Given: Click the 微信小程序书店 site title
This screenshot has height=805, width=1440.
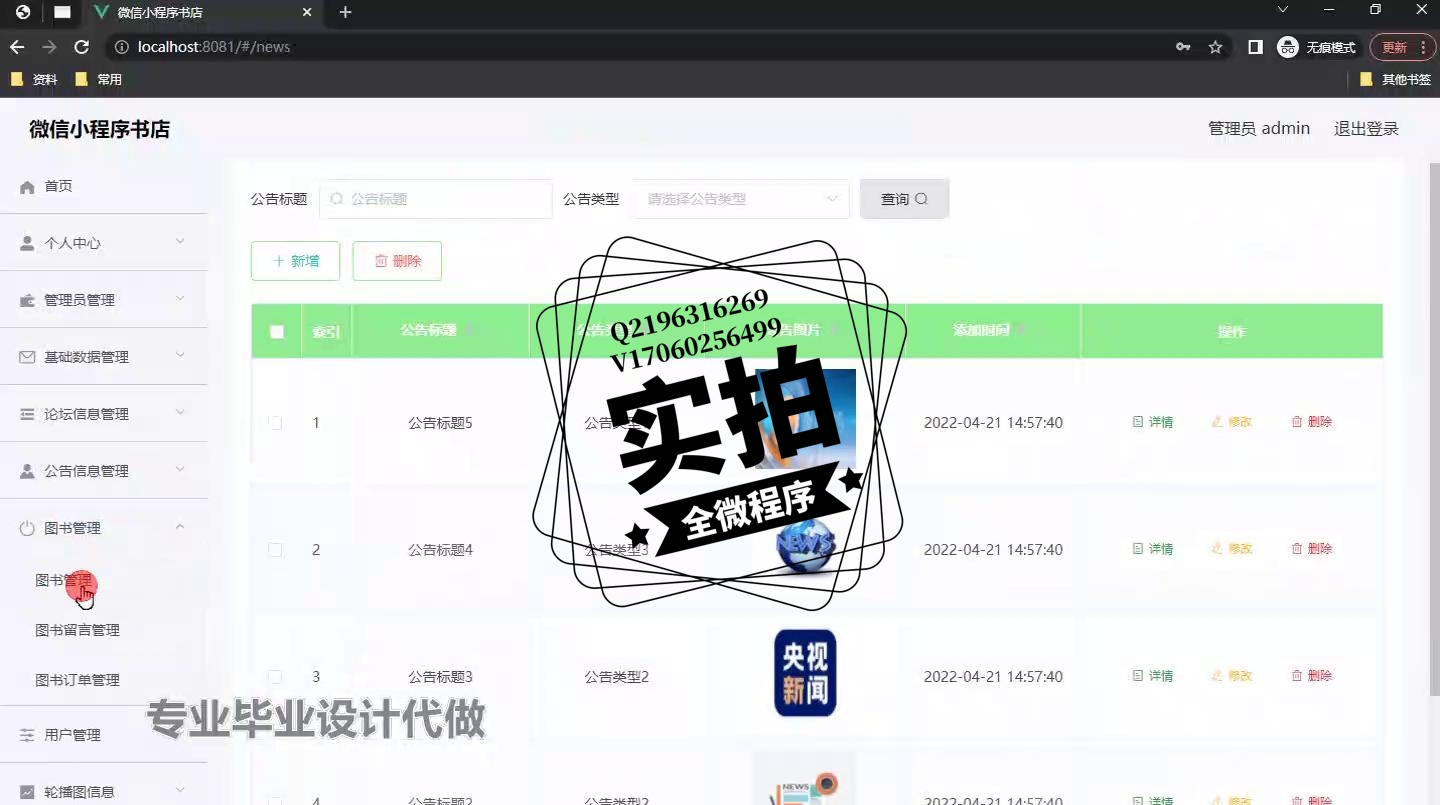Looking at the screenshot, I should [x=100, y=129].
